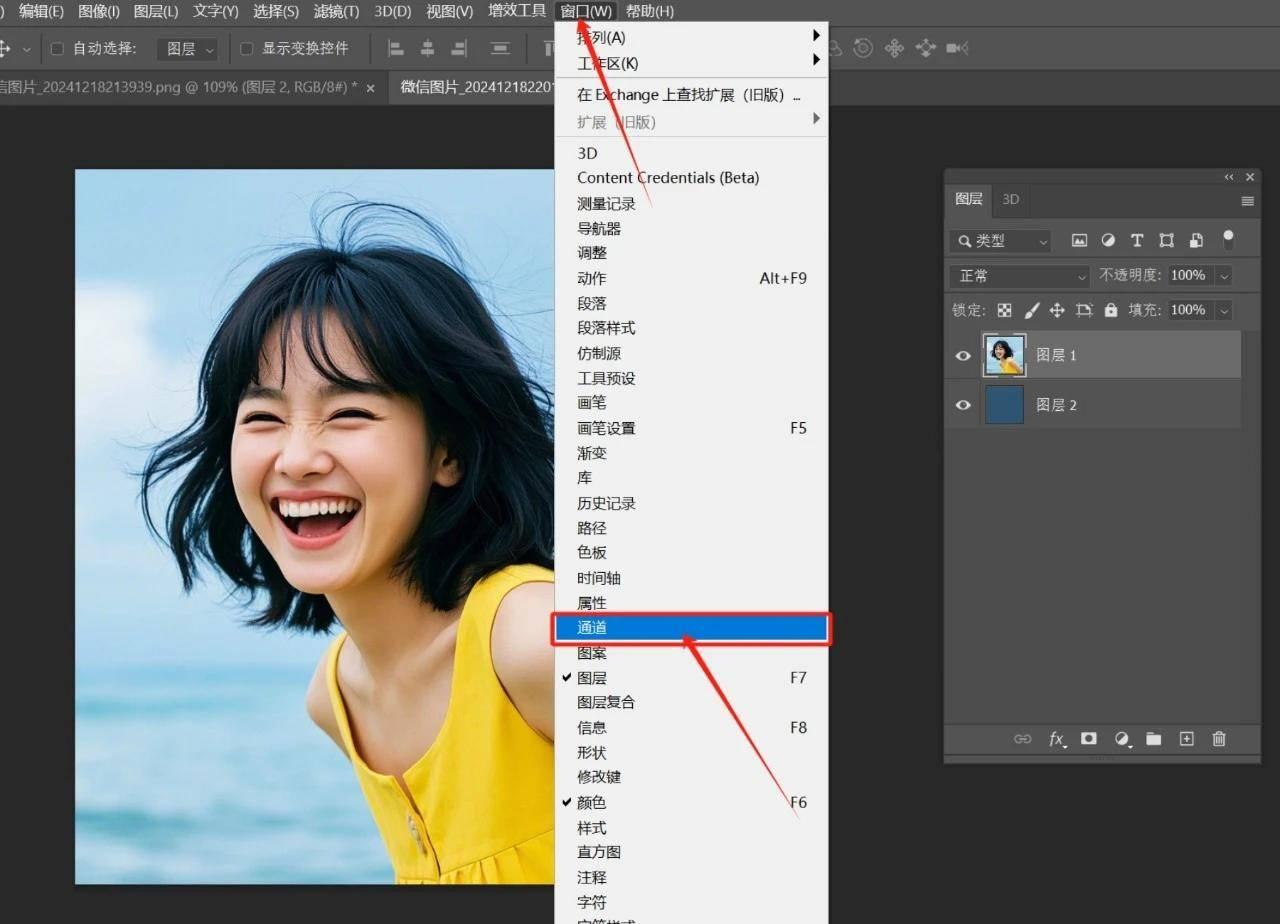Open the layer styles fx menu
1280x924 pixels.
coord(1056,739)
